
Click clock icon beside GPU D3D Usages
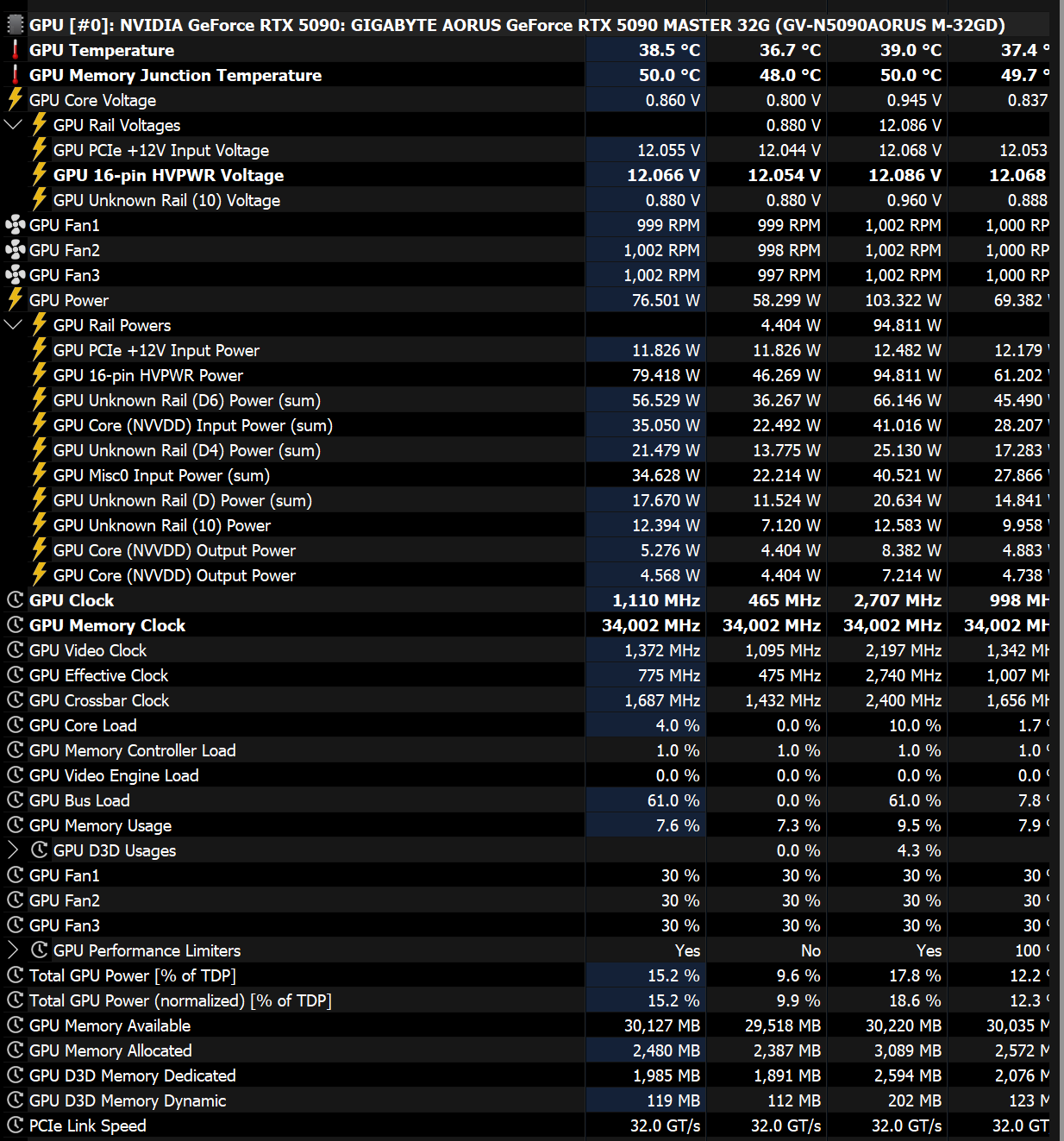coord(39,850)
